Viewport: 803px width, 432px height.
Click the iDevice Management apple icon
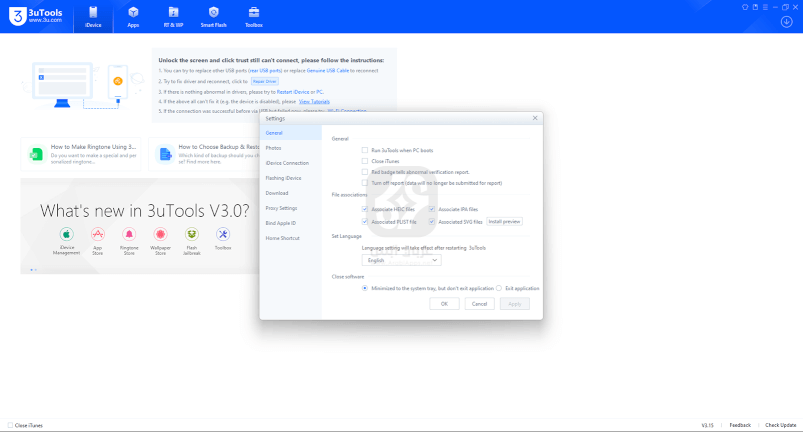click(x=66, y=234)
